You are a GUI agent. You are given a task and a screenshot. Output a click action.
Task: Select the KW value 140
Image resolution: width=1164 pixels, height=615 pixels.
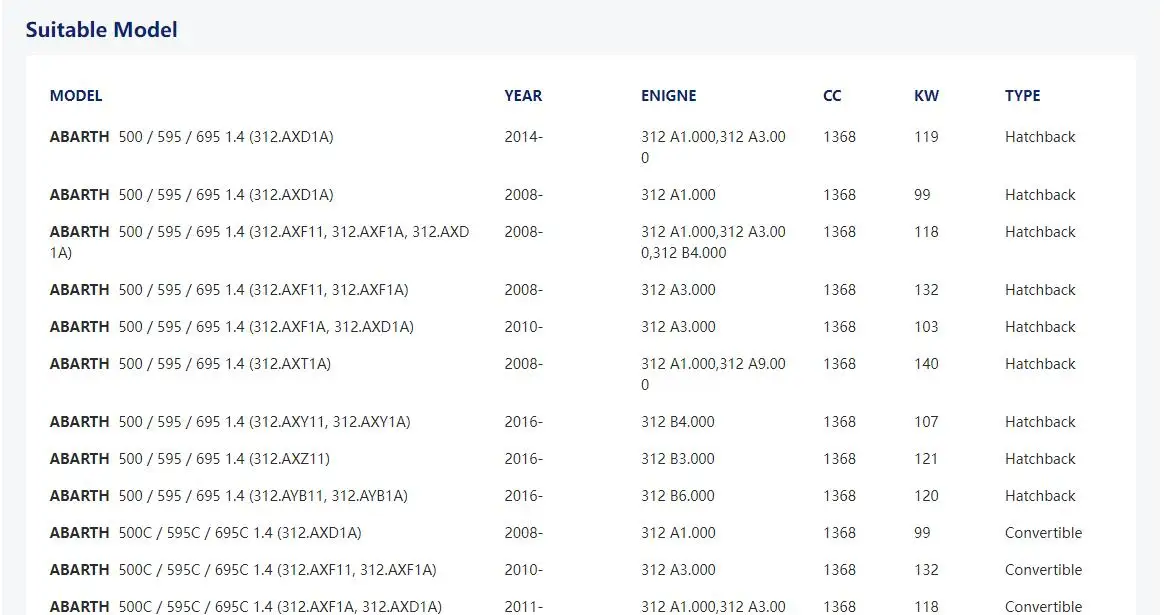(926, 364)
